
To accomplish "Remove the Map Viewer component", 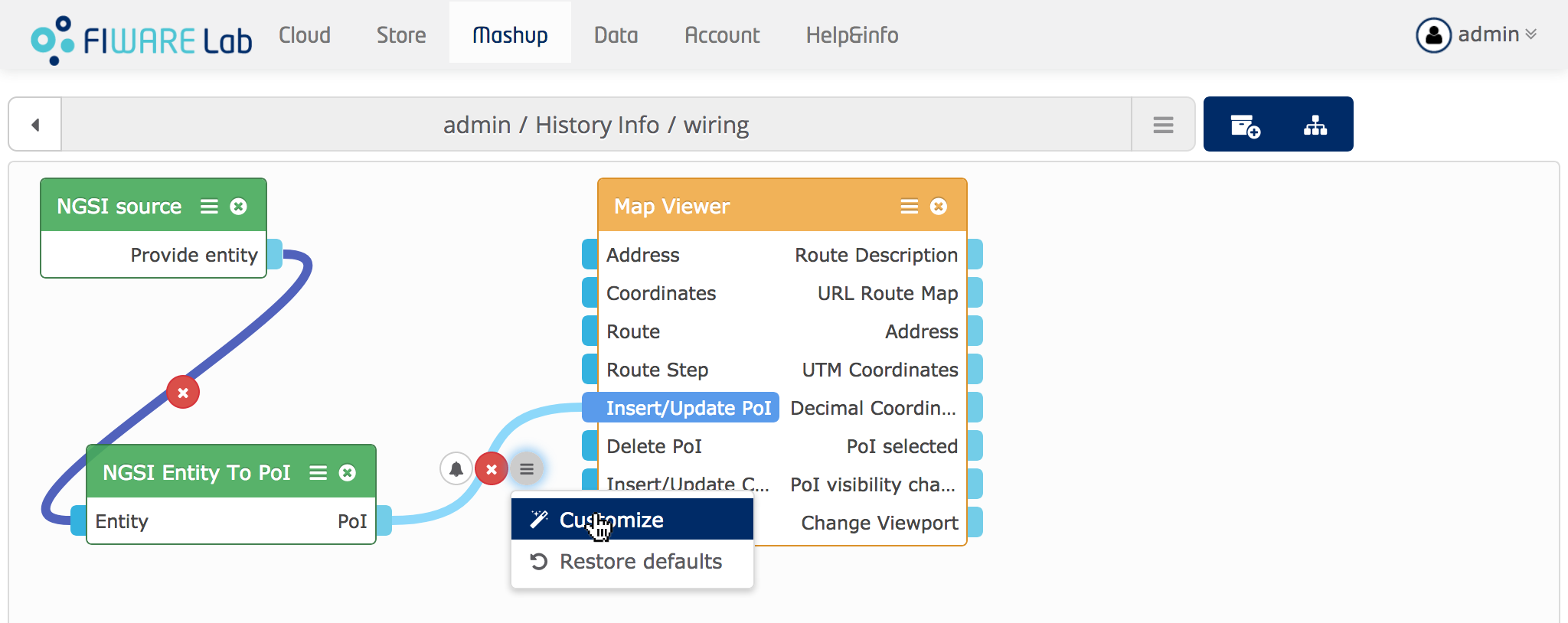I will click(939, 207).
